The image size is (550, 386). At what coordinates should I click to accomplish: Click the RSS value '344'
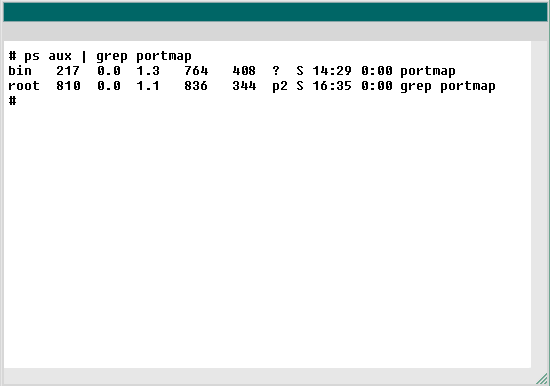point(244,86)
